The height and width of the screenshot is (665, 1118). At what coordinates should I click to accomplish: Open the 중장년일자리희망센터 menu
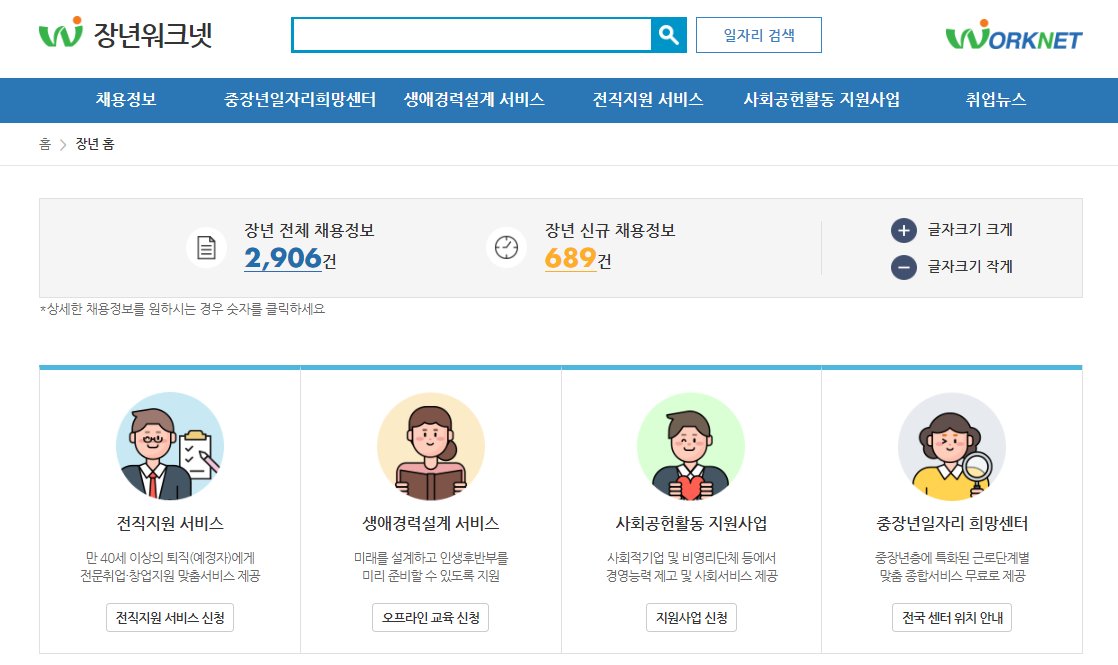[x=299, y=100]
